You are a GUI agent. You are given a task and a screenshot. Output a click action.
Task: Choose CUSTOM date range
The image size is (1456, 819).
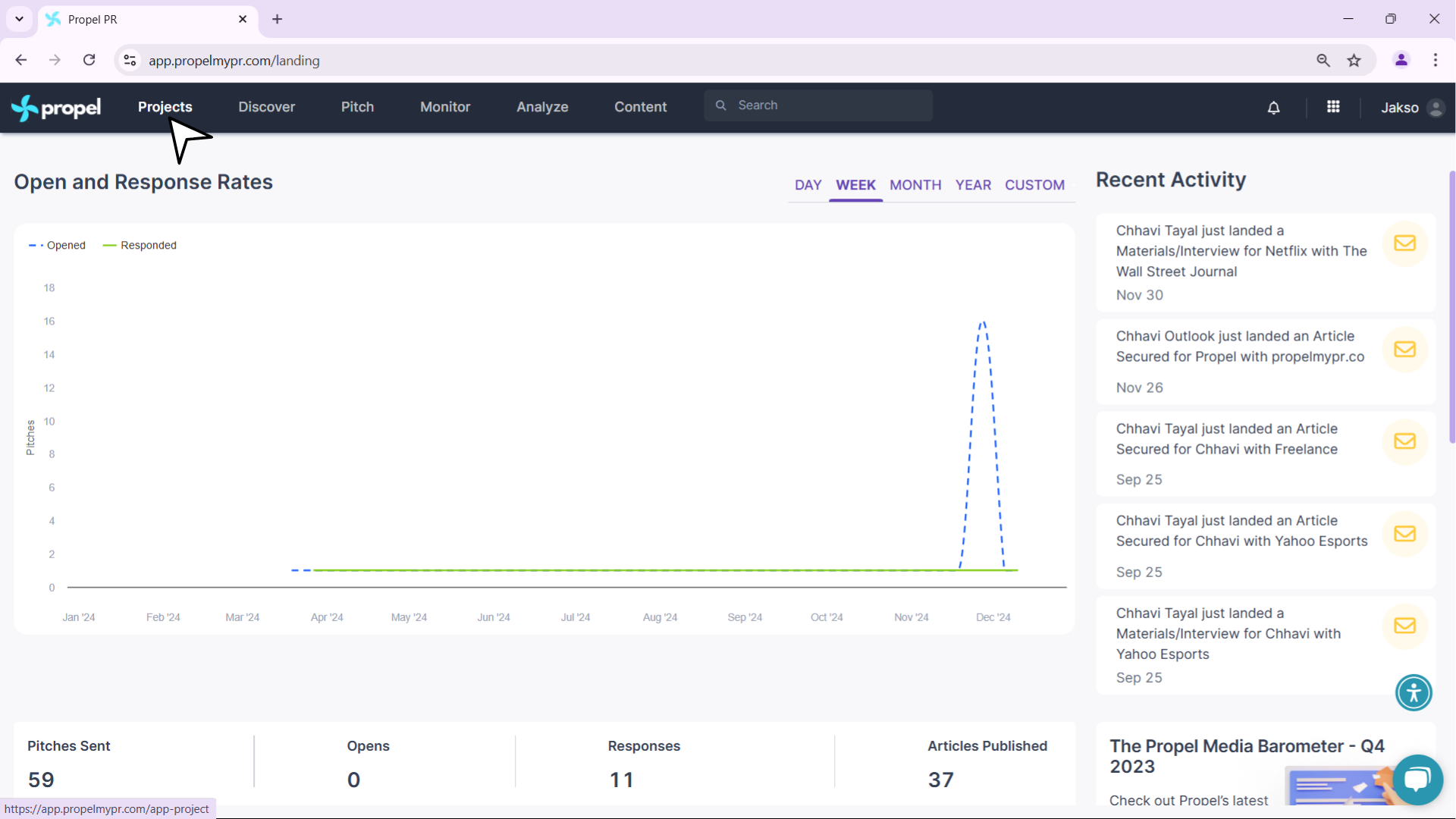(x=1035, y=185)
